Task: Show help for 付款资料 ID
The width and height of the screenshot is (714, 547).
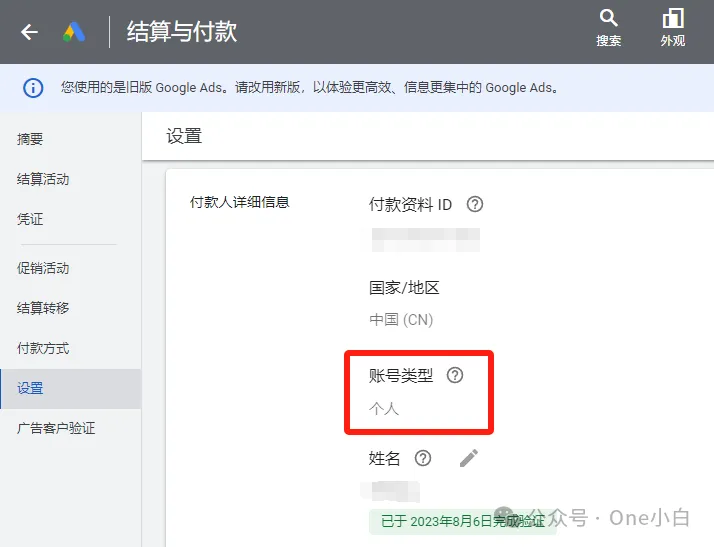Action: point(474,204)
